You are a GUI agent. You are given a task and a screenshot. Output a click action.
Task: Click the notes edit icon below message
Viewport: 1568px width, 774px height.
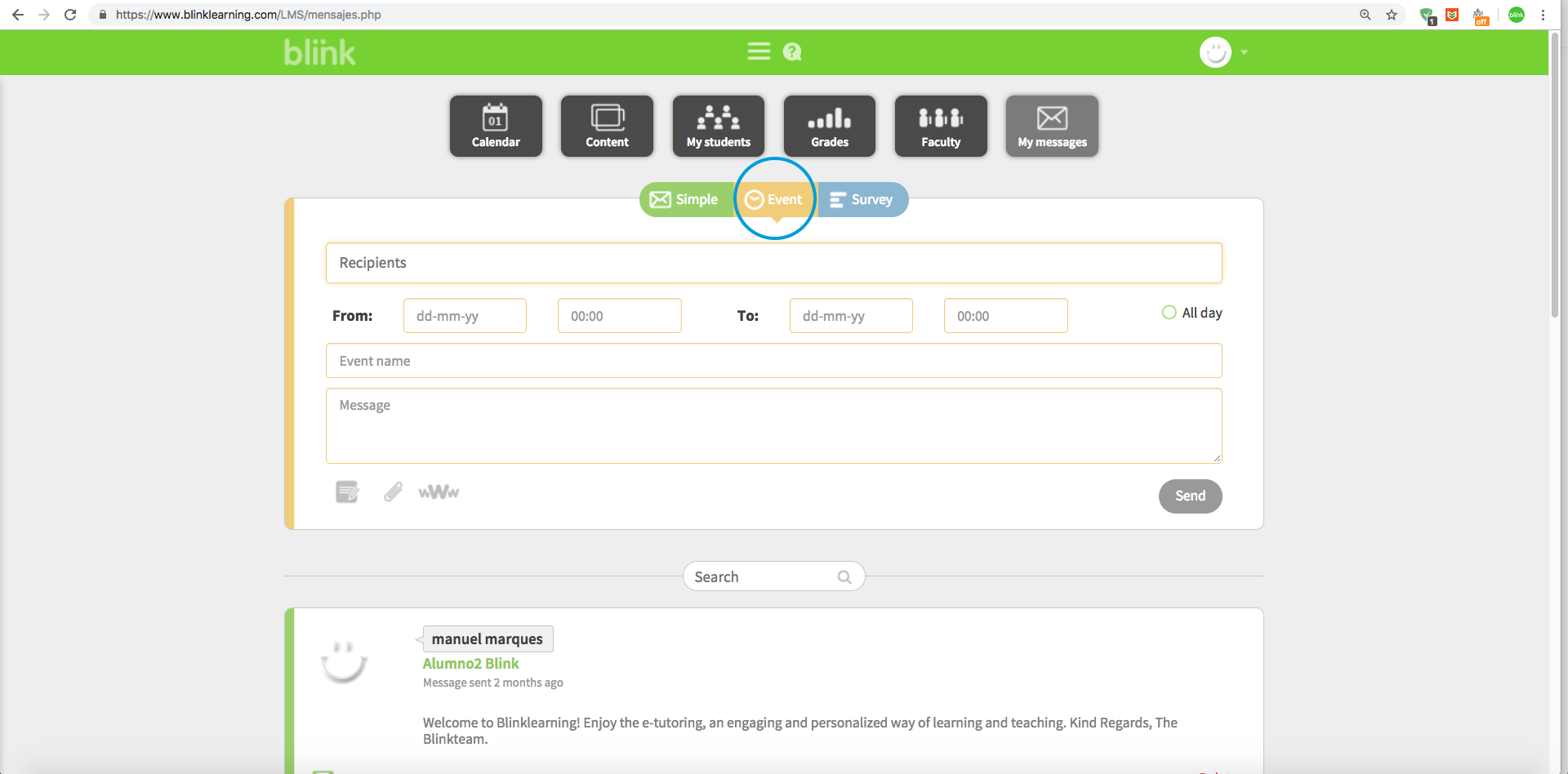347,492
